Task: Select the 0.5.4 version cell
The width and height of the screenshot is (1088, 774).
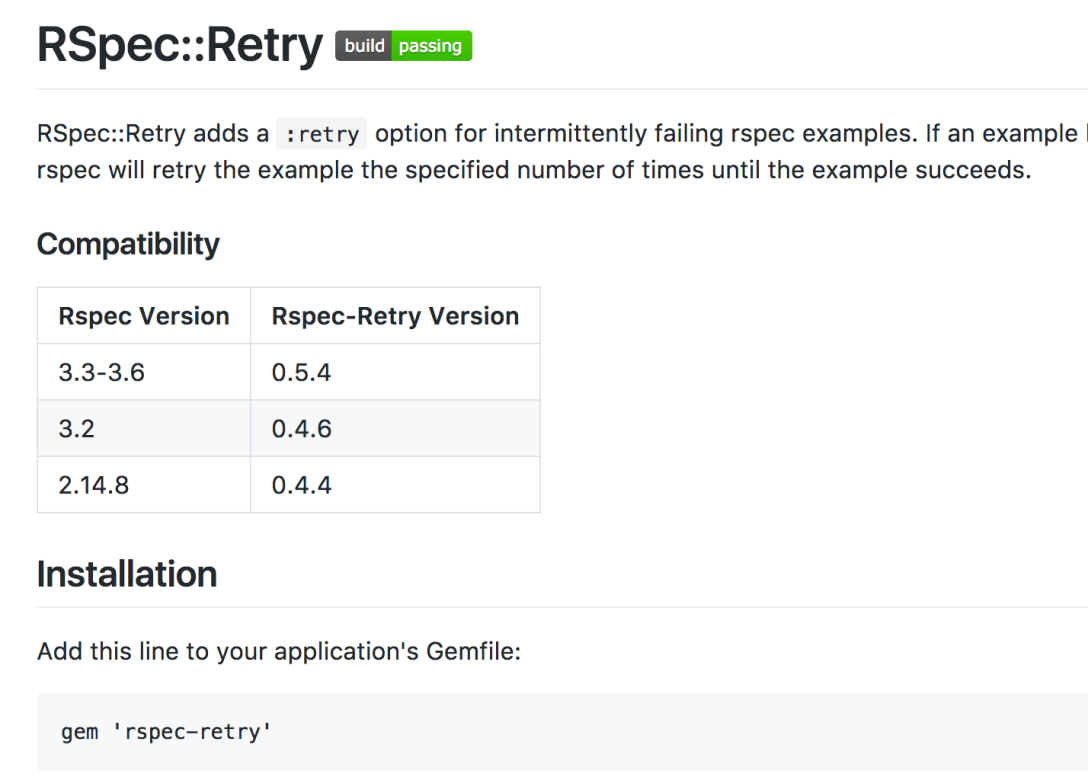Action: (301, 372)
